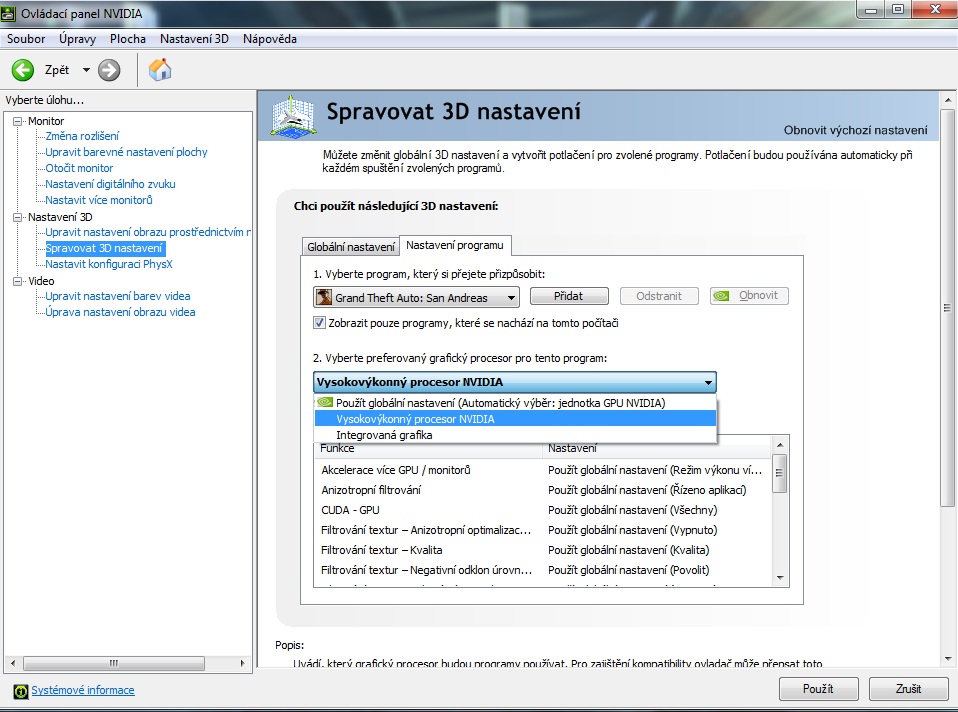Viewport: 958px width, 712px height.
Task: Click the settings list scroll-down arrow
Action: tap(780, 578)
